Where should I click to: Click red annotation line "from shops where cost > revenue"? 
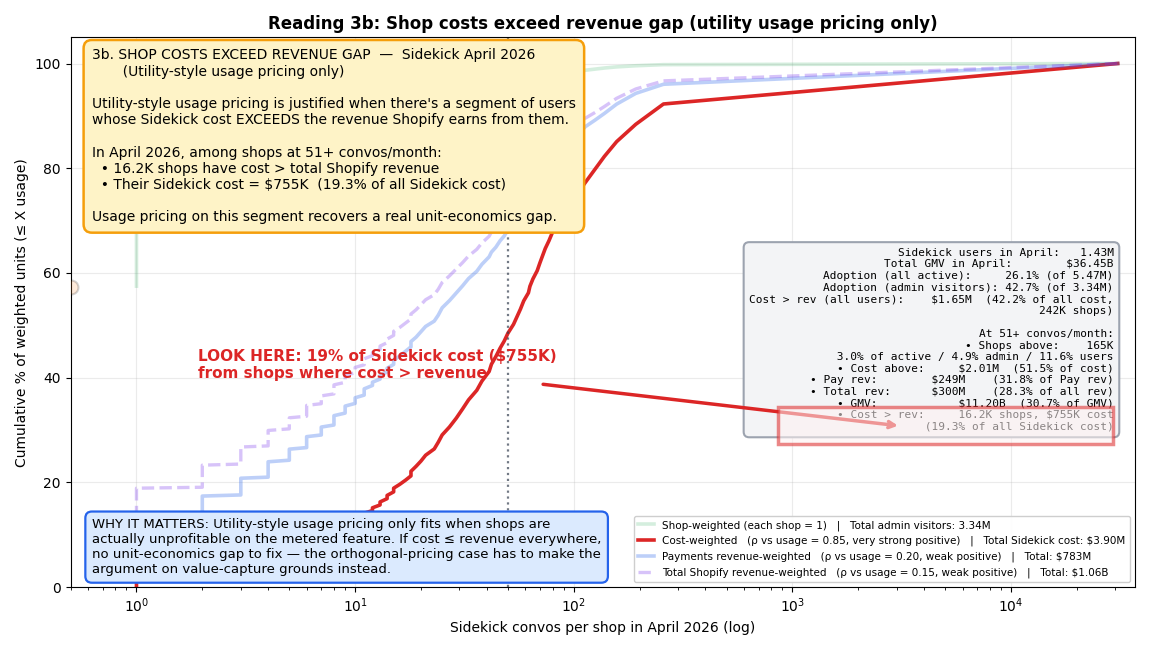pyautogui.click(x=343, y=373)
